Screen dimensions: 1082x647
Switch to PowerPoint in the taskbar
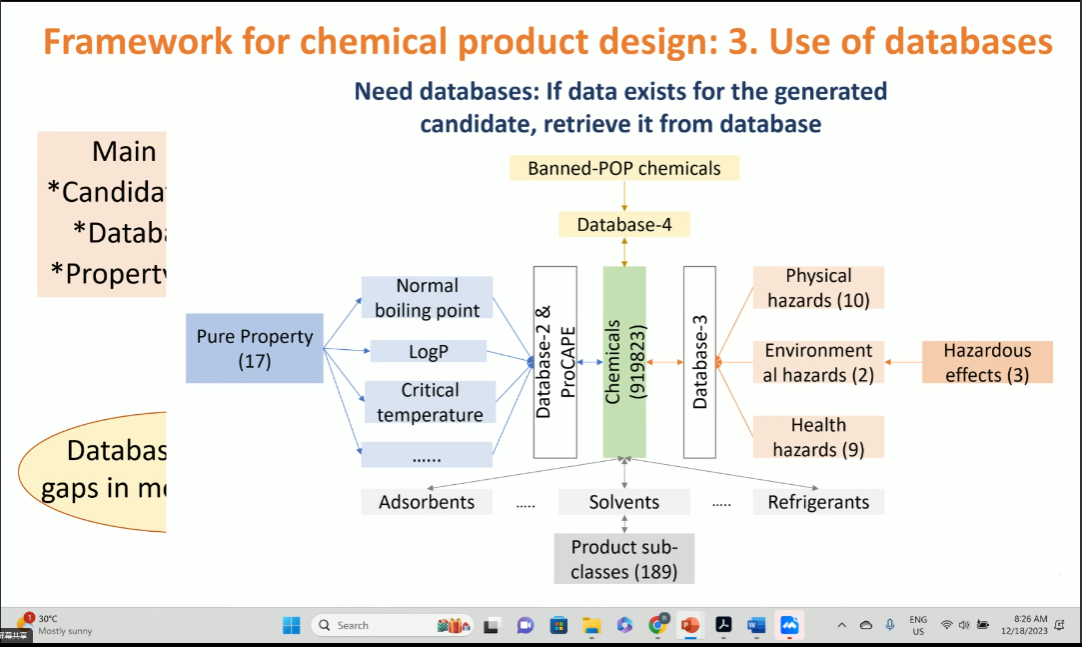690,626
